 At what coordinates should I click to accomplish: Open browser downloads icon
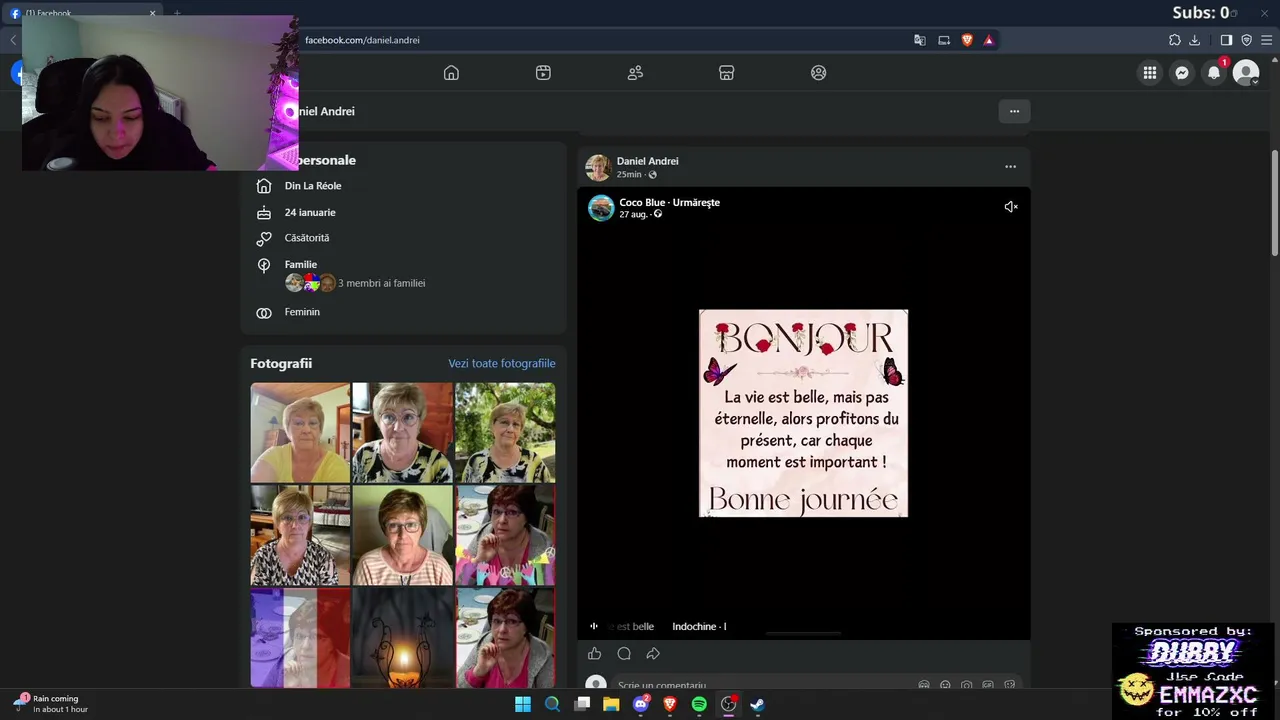pos(1194,40)
